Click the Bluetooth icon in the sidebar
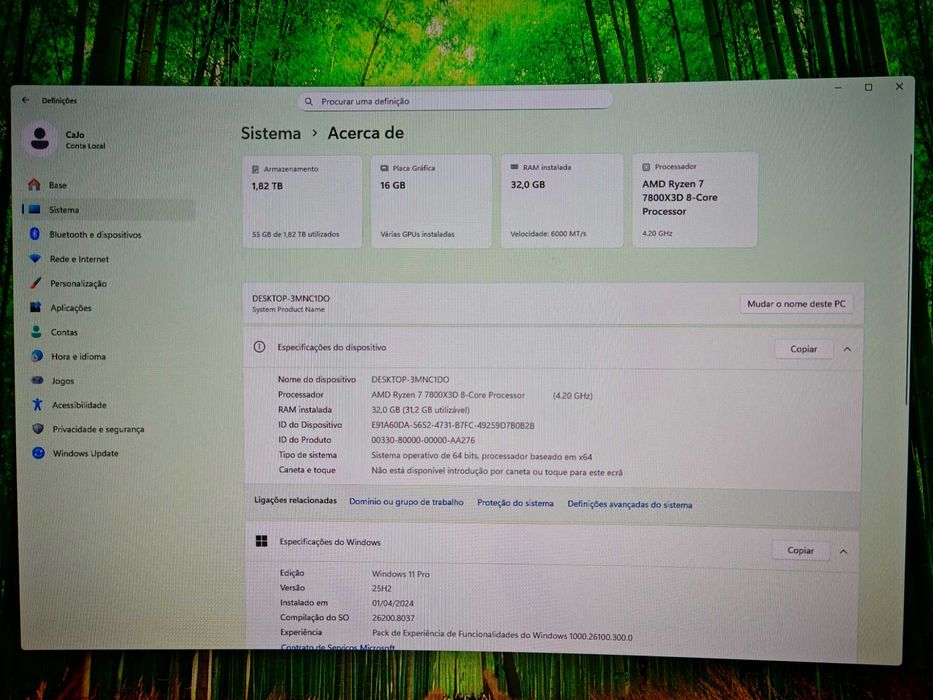 (35, 234)
